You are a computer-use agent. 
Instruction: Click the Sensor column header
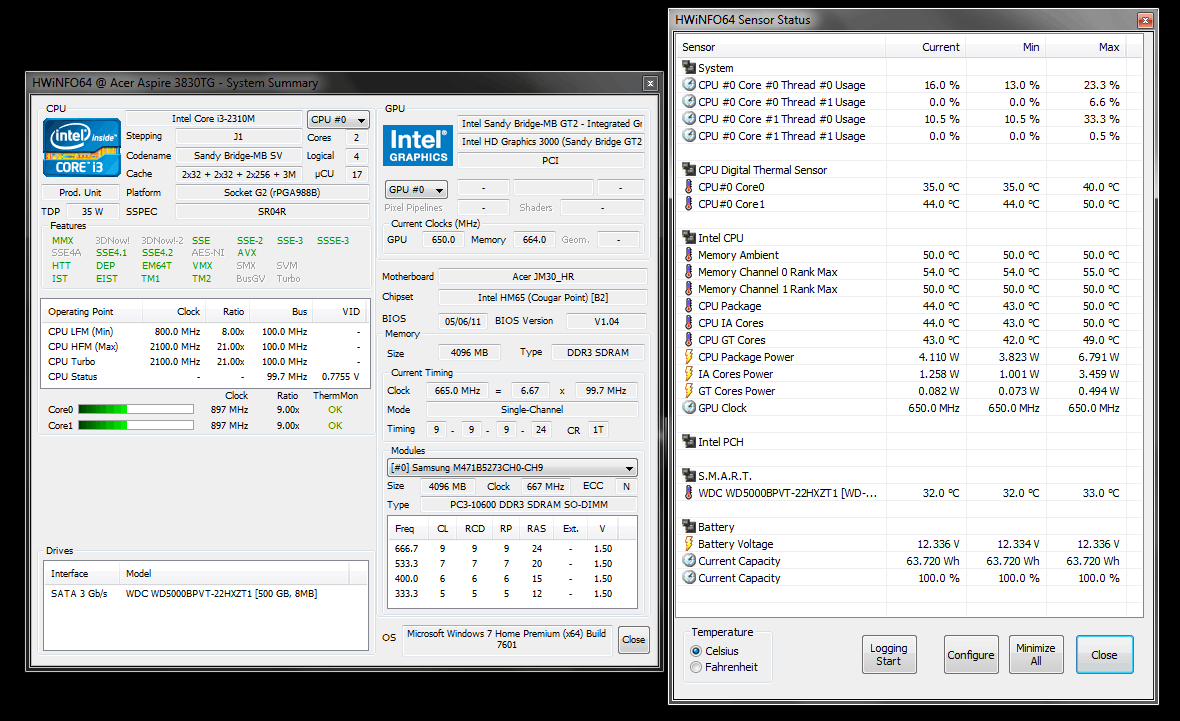[781, 47]
